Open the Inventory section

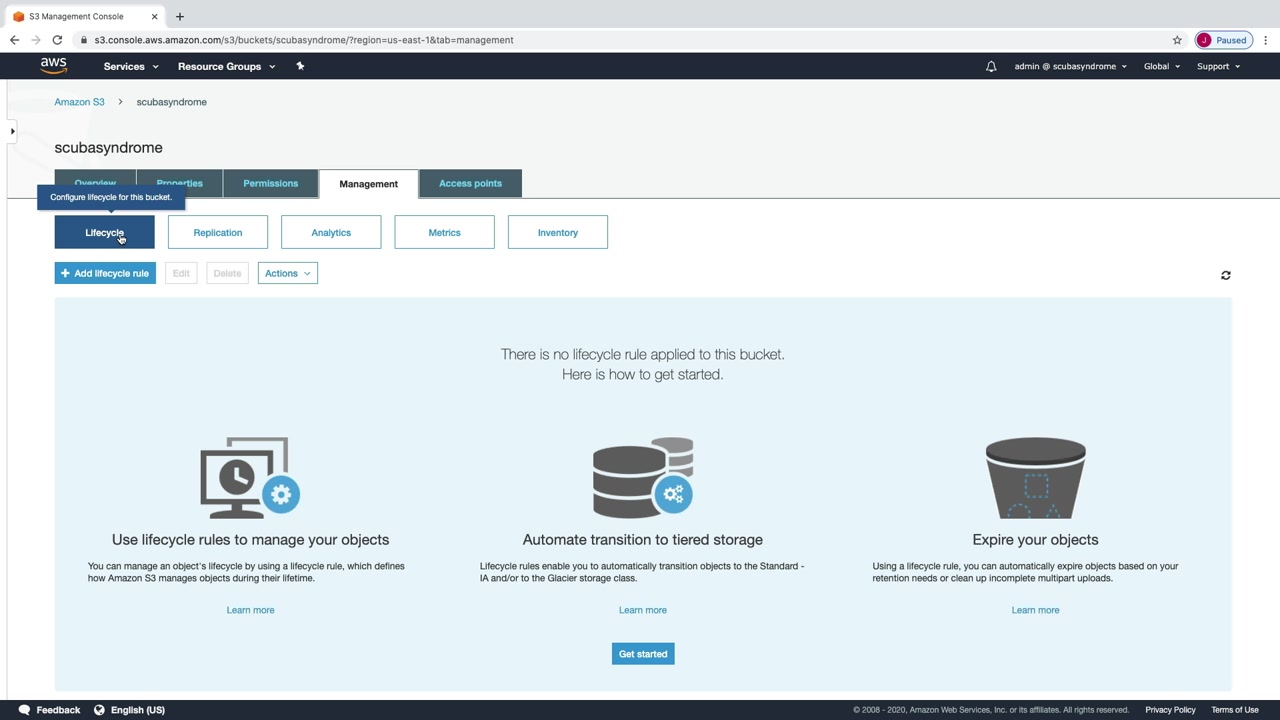[558, 233]
